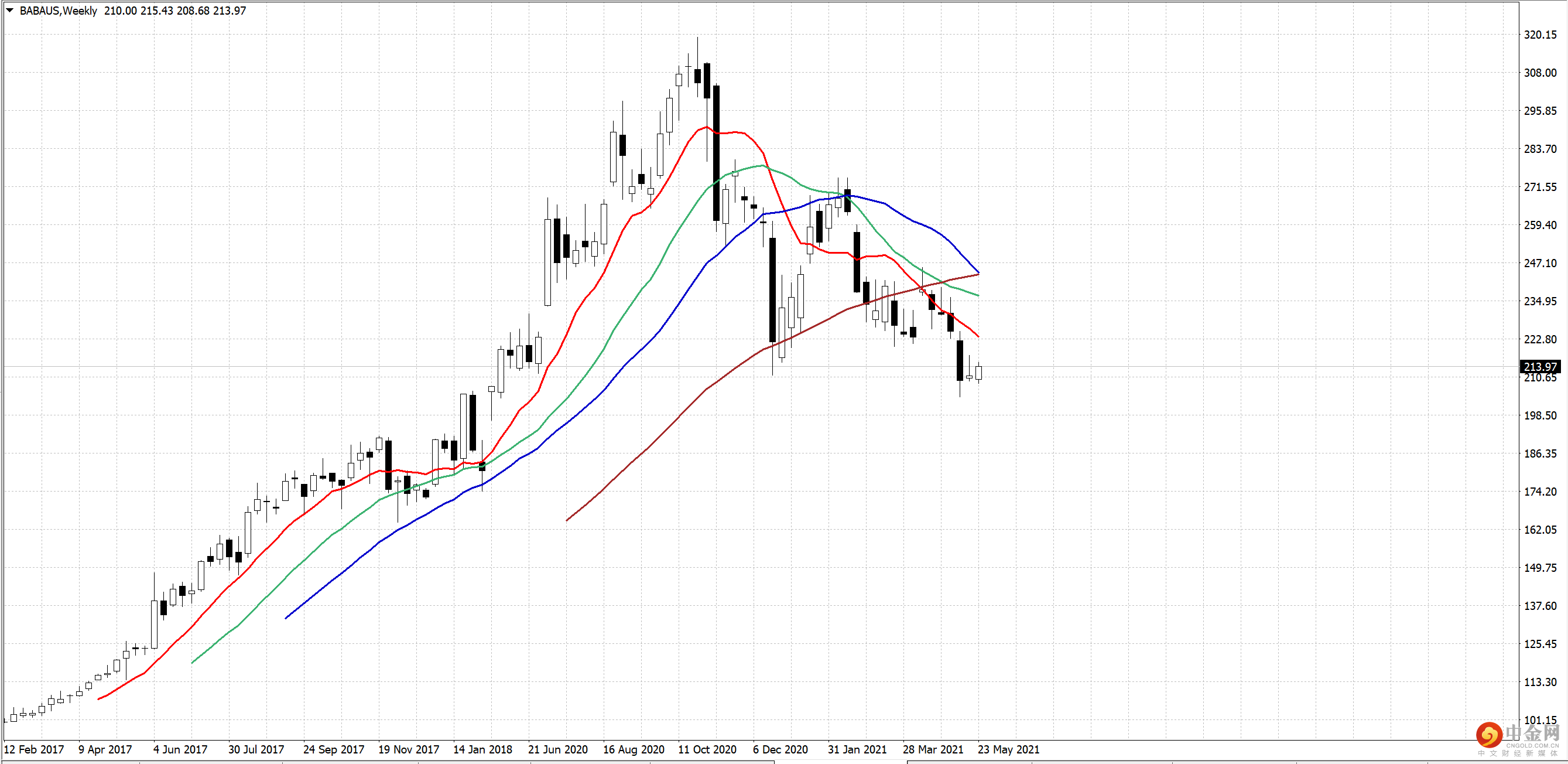Click the 14 Jan 2018 date label
The width and height of the screenshot is (1568, 764).
482,749
